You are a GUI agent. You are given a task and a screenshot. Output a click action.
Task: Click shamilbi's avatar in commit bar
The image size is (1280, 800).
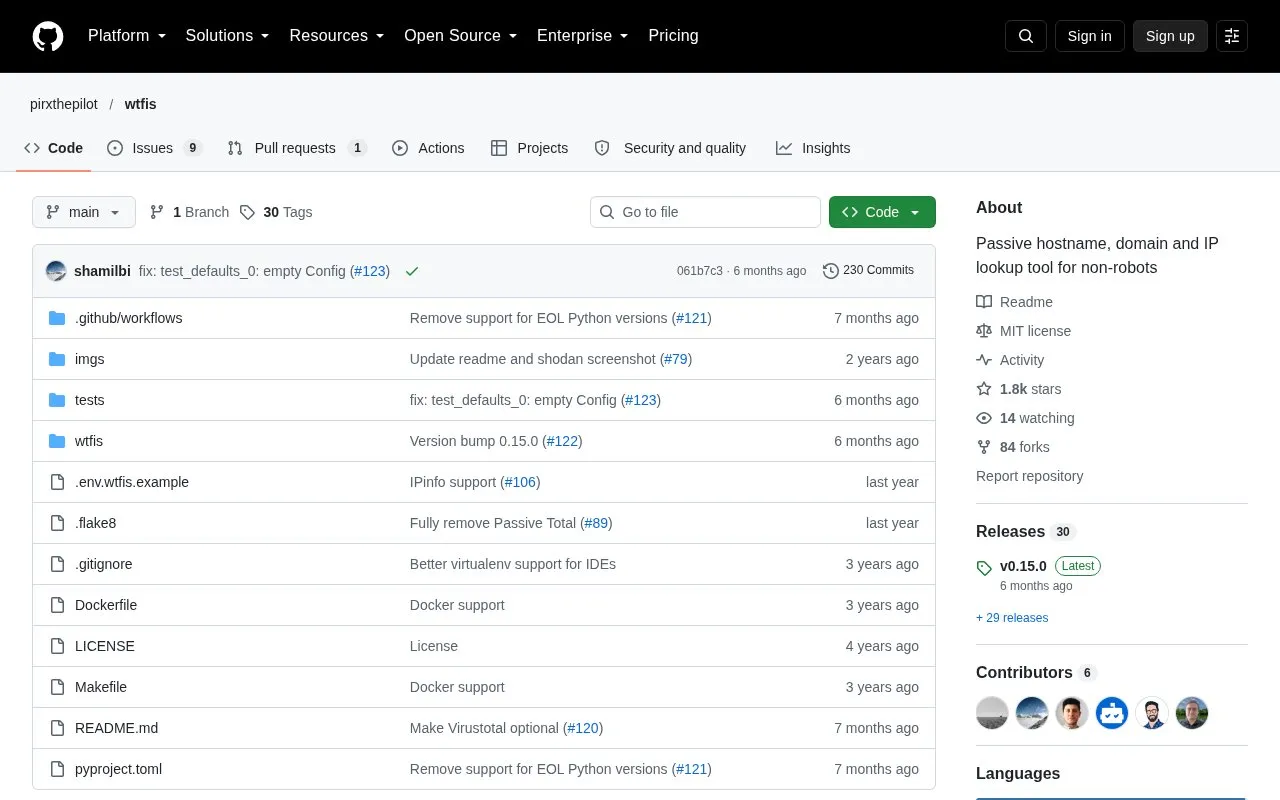(56, 271)
